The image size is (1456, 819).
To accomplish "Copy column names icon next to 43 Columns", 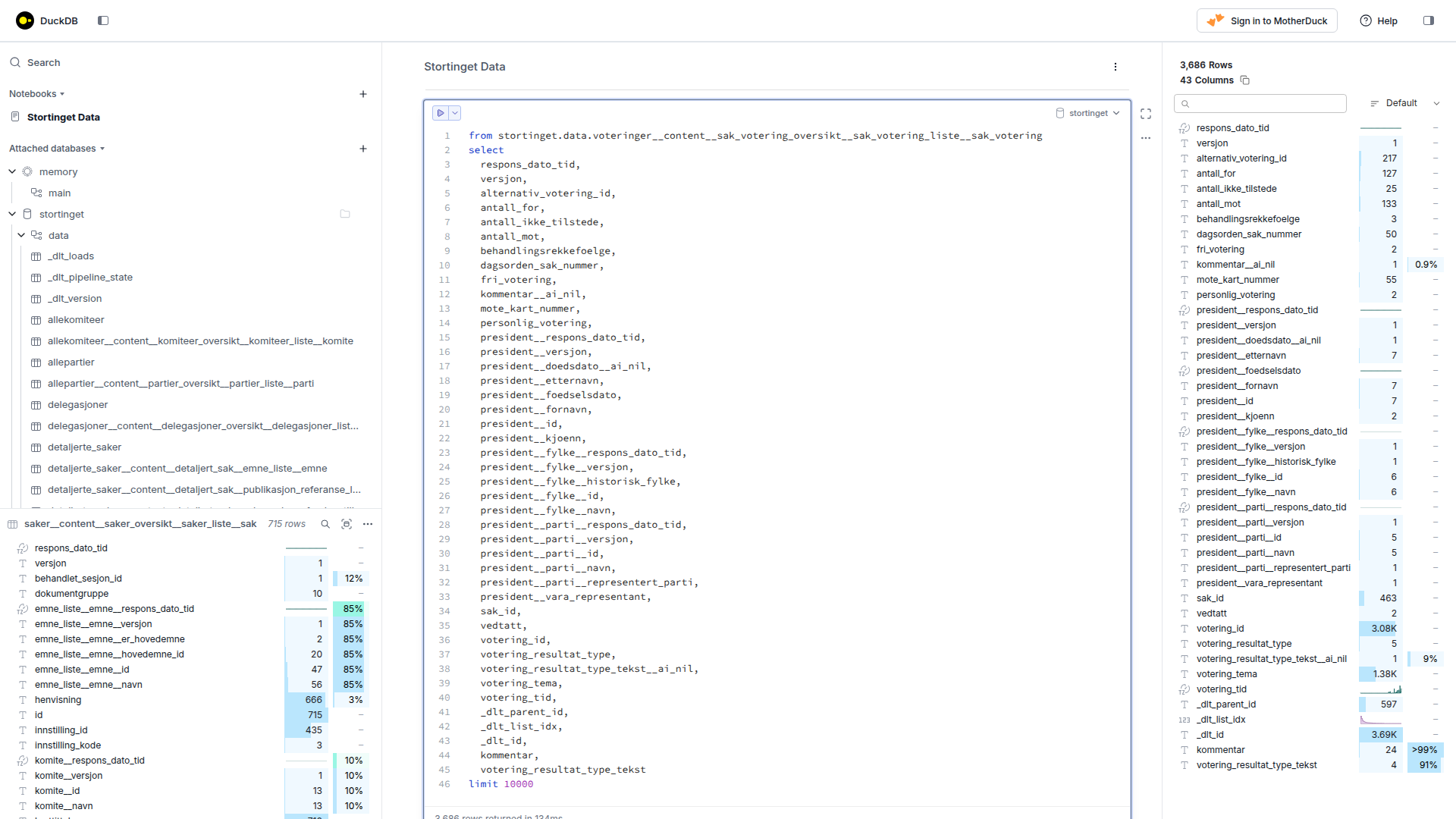I will 1245,80.
